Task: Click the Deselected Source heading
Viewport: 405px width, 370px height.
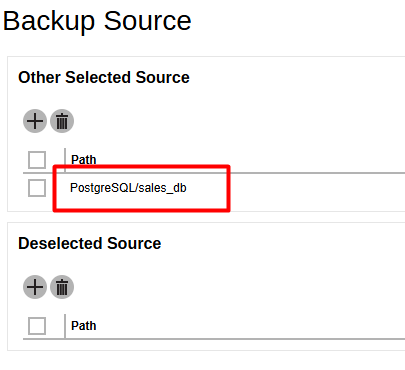Action: click(90, 243)
